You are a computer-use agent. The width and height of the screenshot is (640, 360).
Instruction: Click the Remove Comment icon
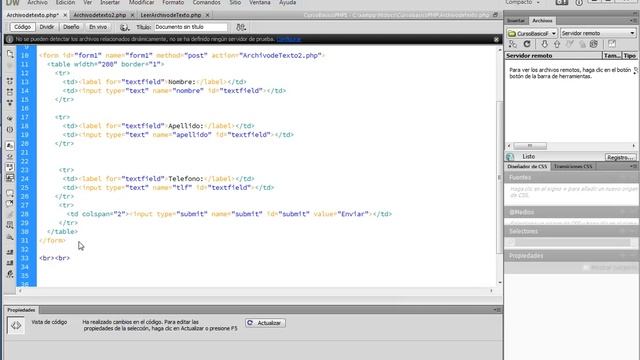(x=10, y=204)
